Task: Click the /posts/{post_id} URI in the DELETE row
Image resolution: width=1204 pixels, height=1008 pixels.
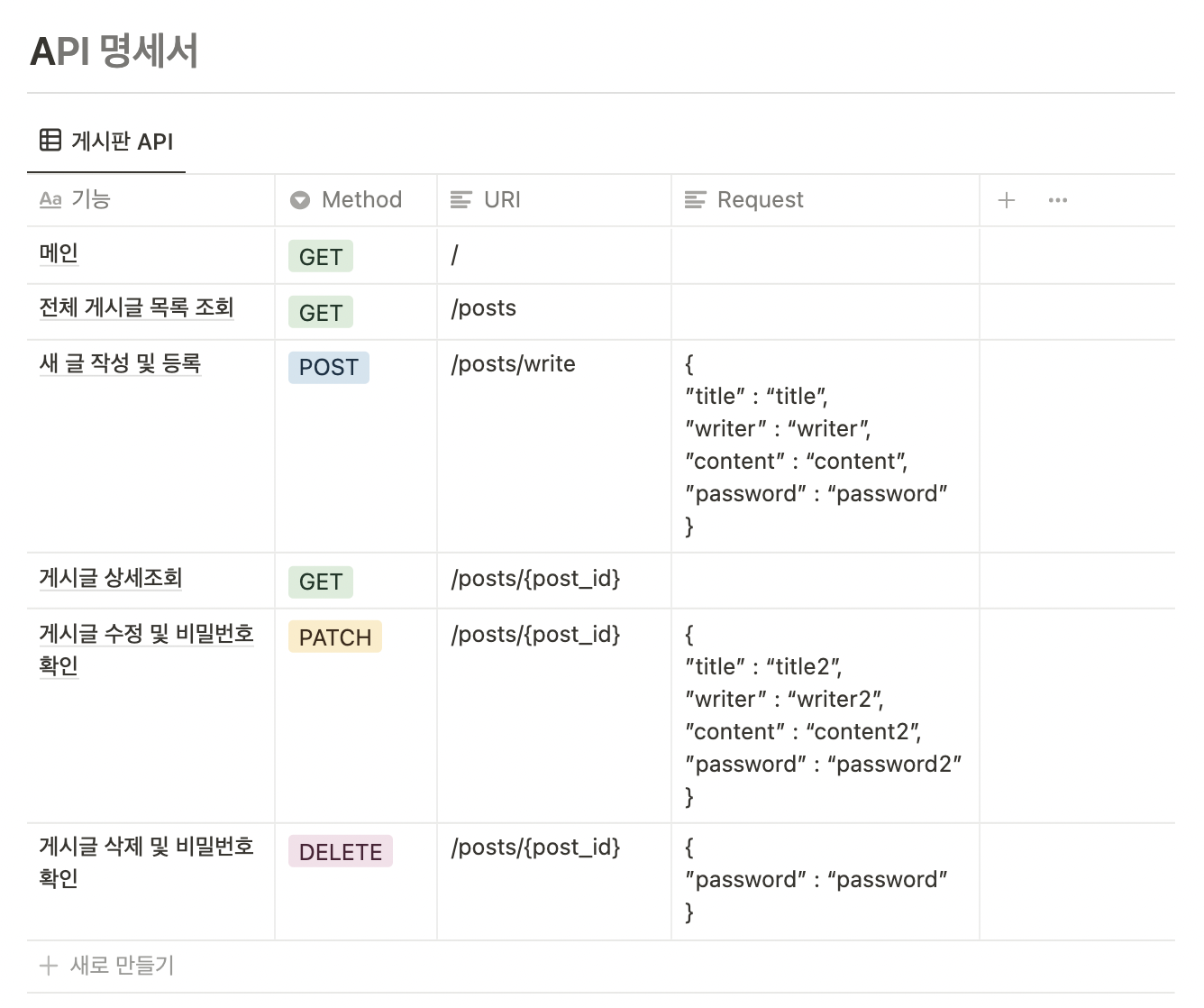Action: tap(536, 848)
